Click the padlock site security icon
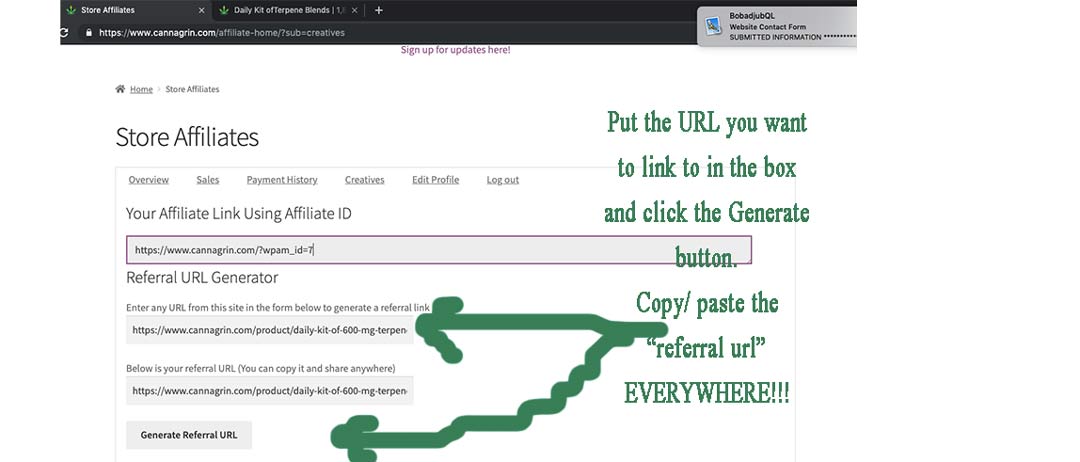 click(x=88, y=32)
